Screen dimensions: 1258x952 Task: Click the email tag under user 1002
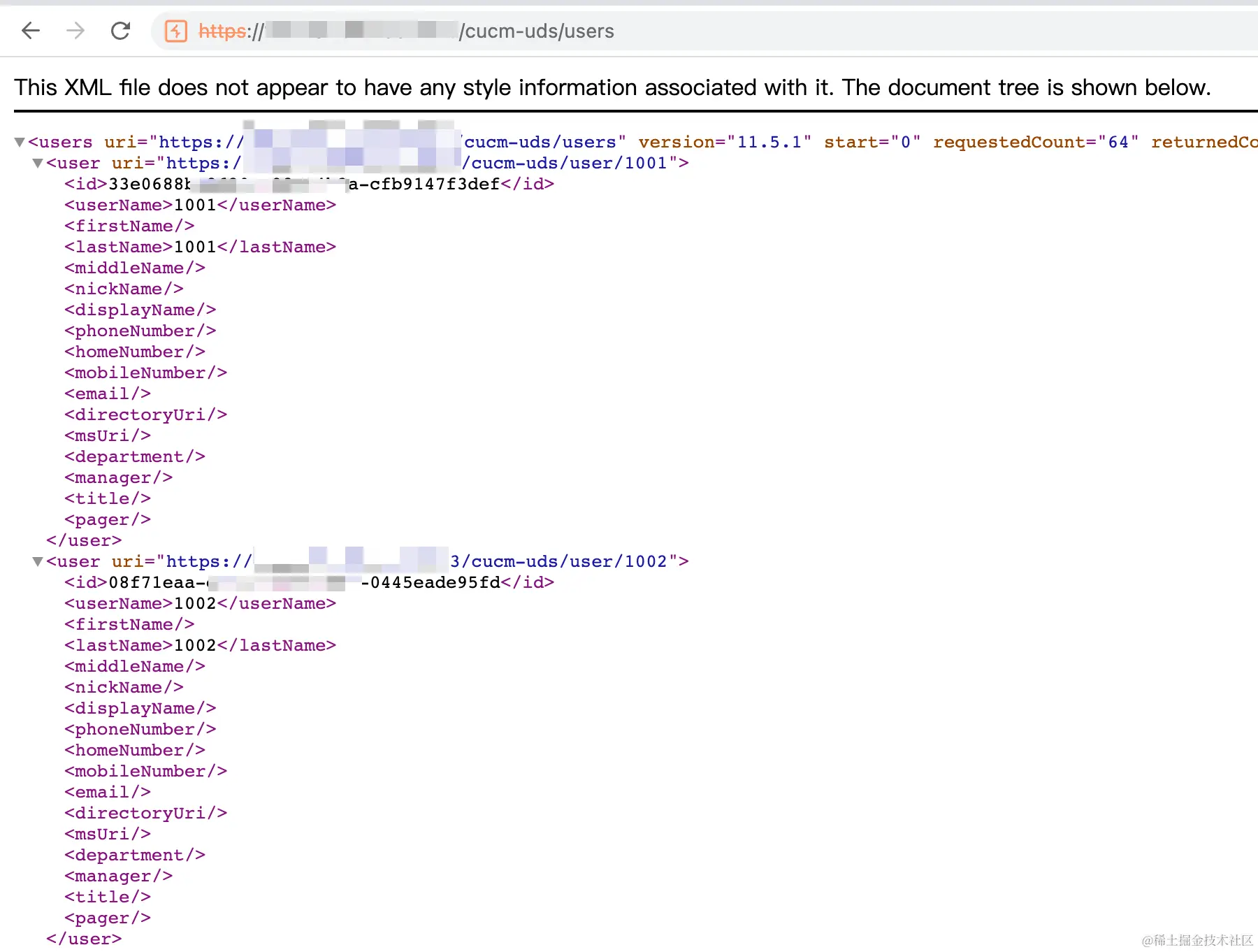coord(108,793)
